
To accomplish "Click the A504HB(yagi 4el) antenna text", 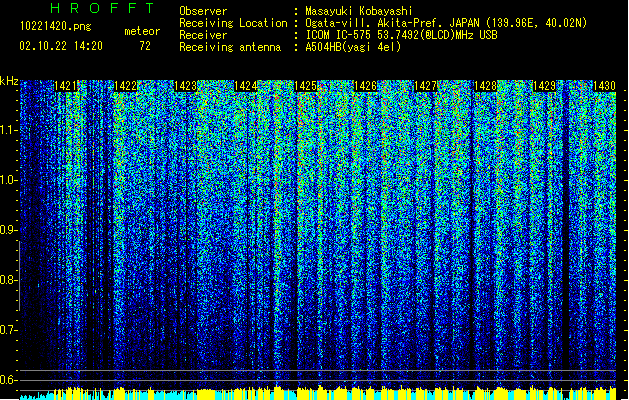I will (x=353, y=47).
